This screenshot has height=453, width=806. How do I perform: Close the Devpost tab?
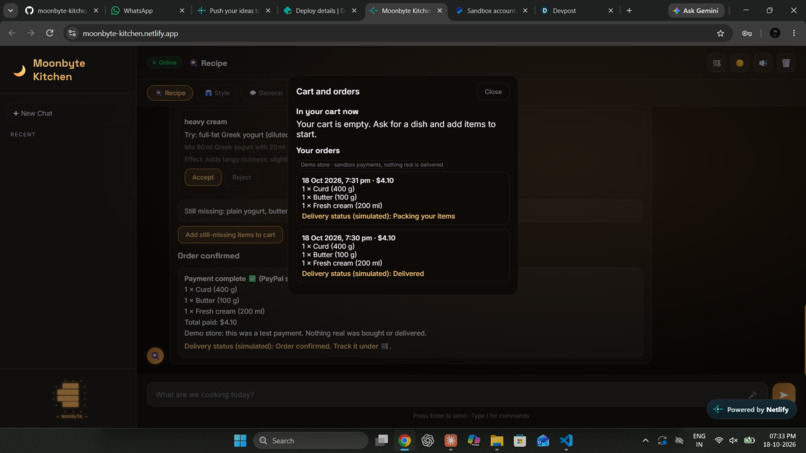pos(611,10)
